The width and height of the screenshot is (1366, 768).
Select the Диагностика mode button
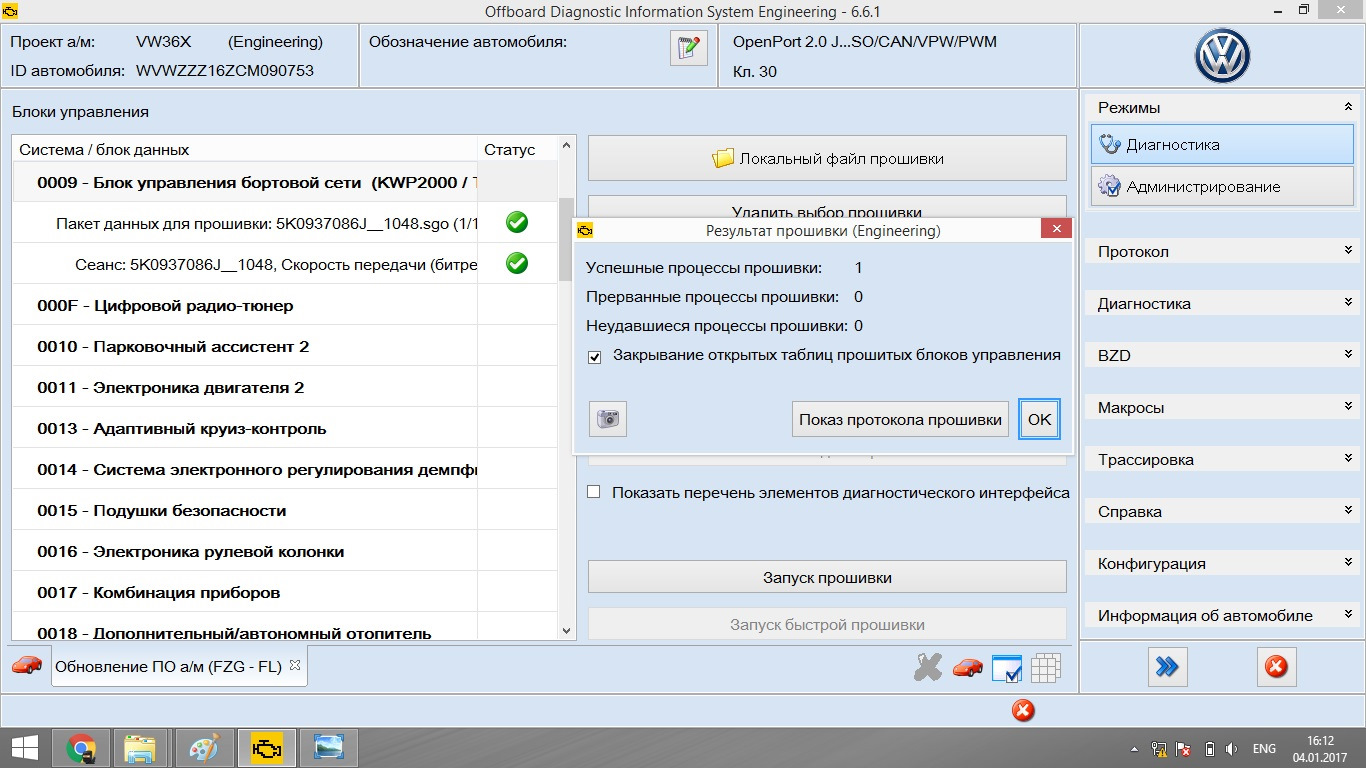1222,144
